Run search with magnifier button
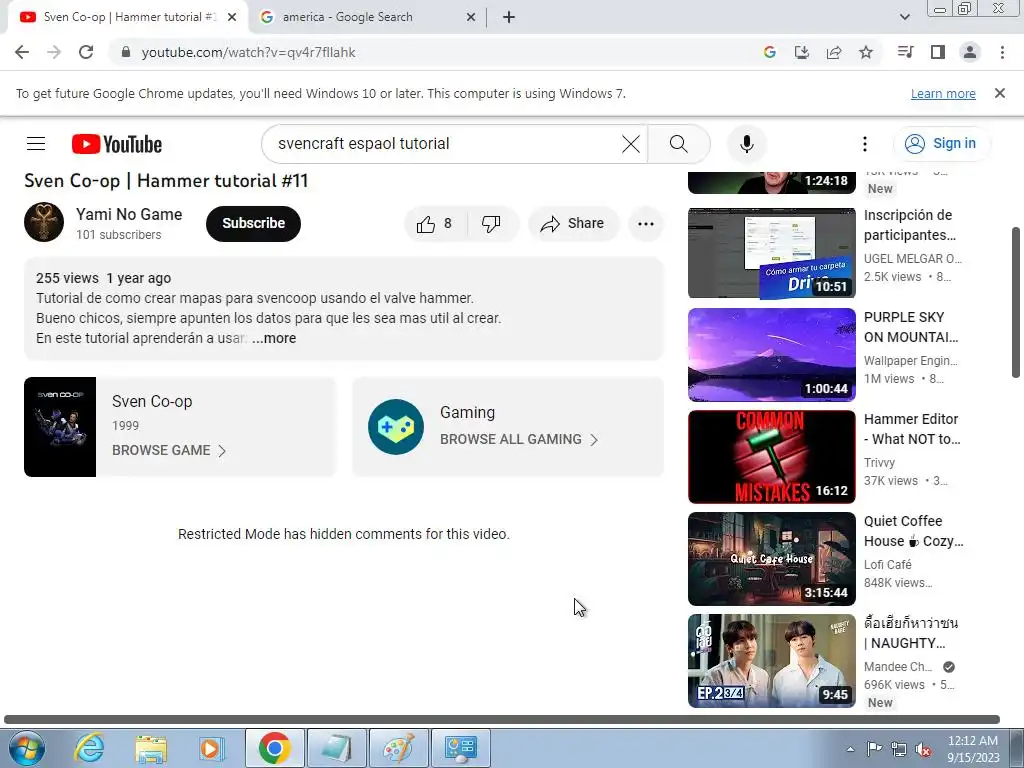Screen dimensions: 1024x768 tap(679, 144)
